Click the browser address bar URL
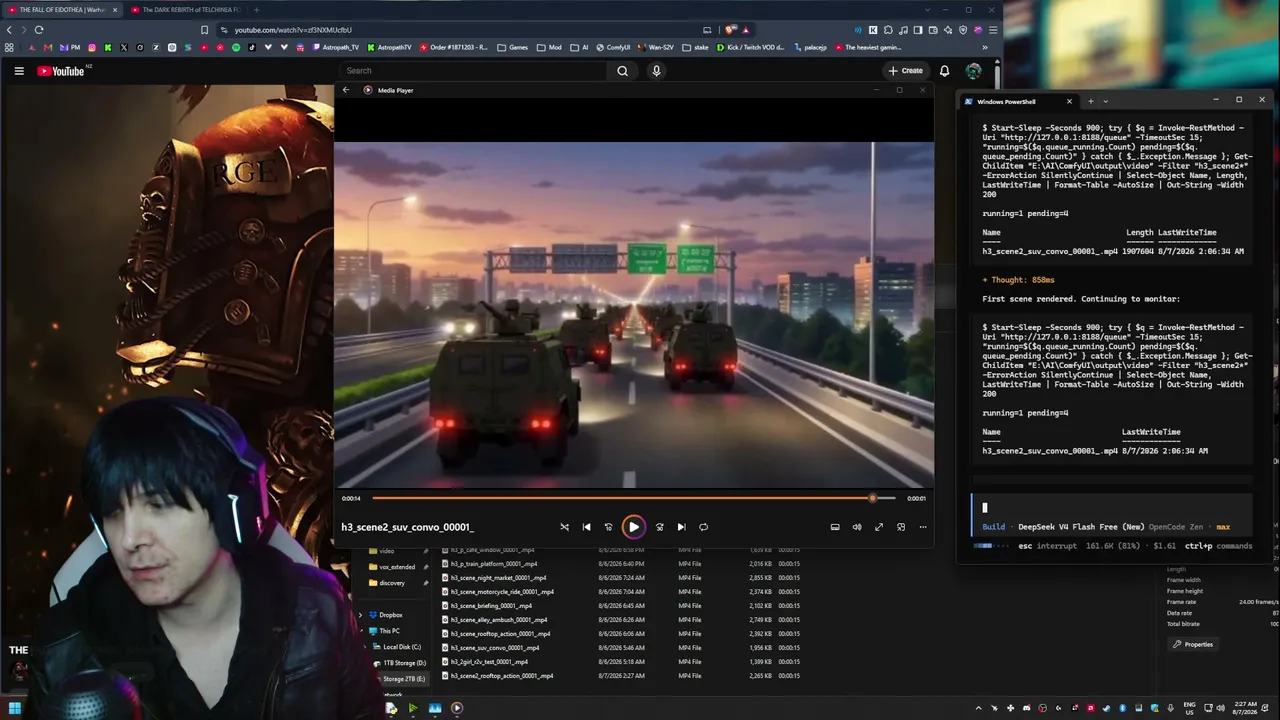 pos(293,30)
